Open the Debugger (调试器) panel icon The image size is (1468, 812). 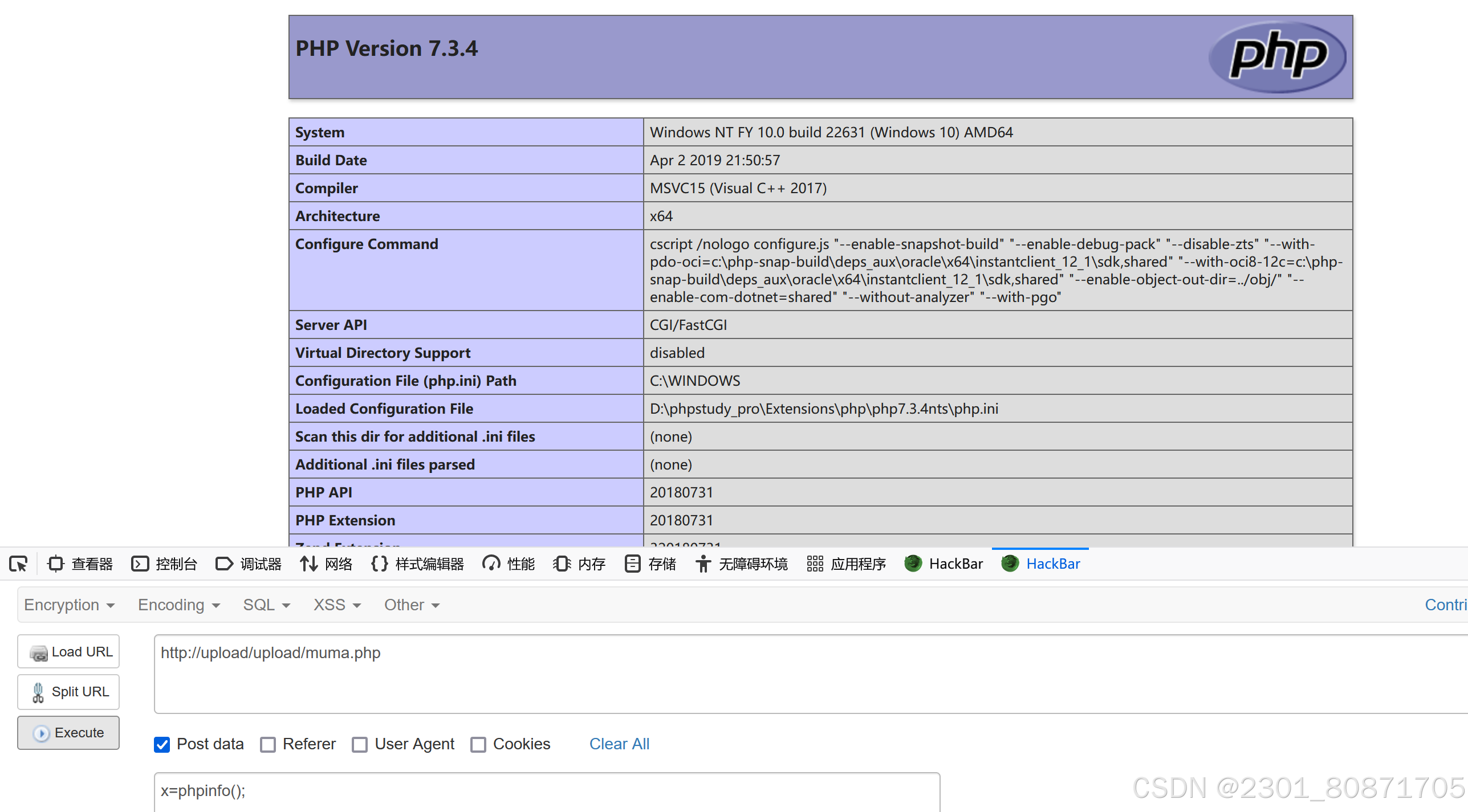(x=224, y=564)
